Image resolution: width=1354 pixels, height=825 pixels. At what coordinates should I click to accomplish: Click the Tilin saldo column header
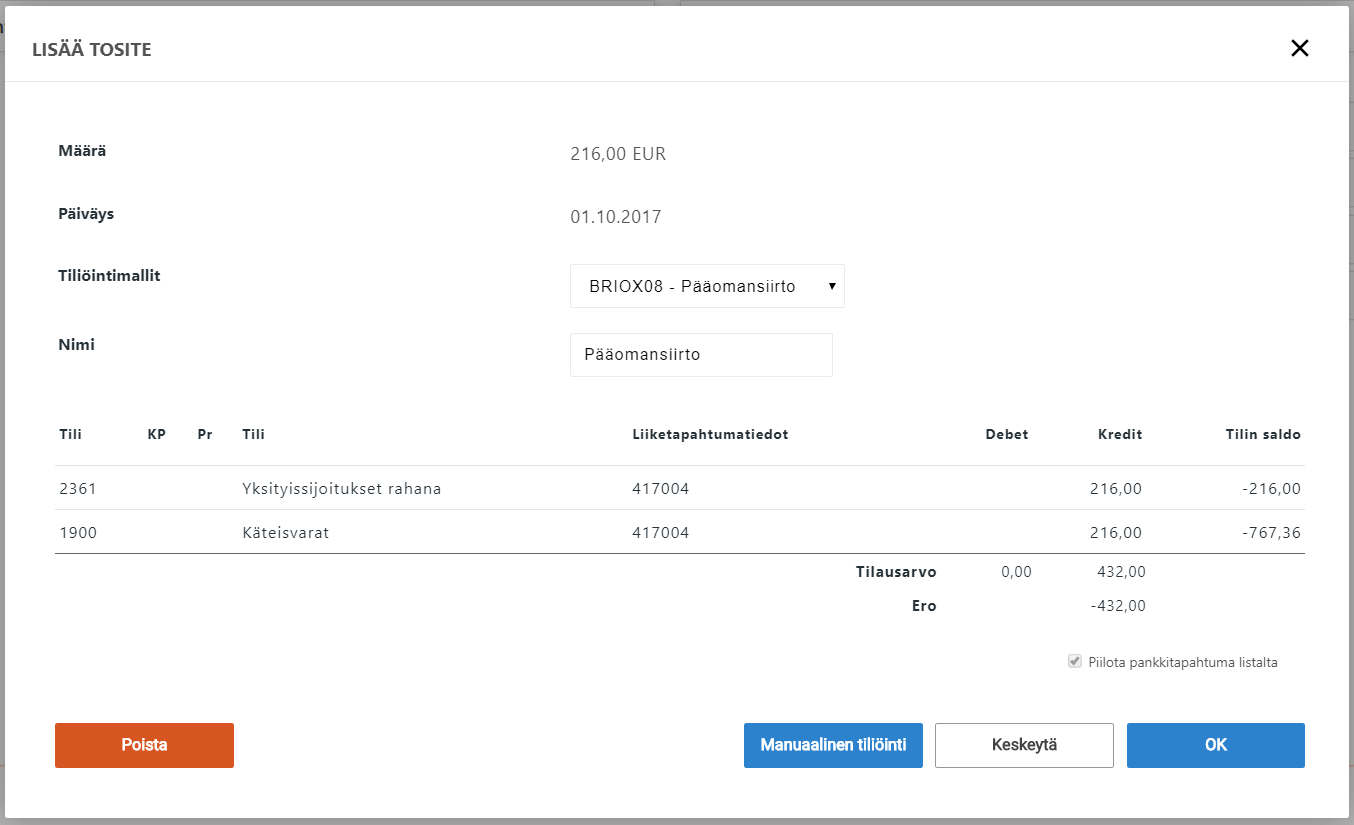click(1262, 435)
